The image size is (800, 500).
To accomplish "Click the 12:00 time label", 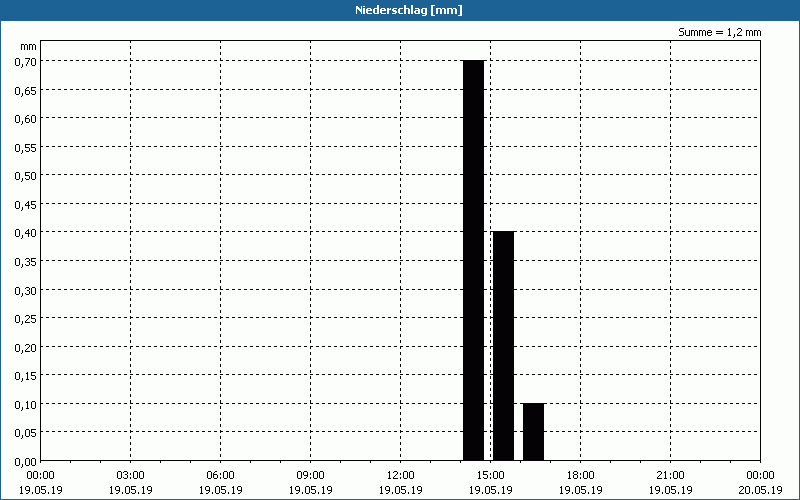I will 401,475.
